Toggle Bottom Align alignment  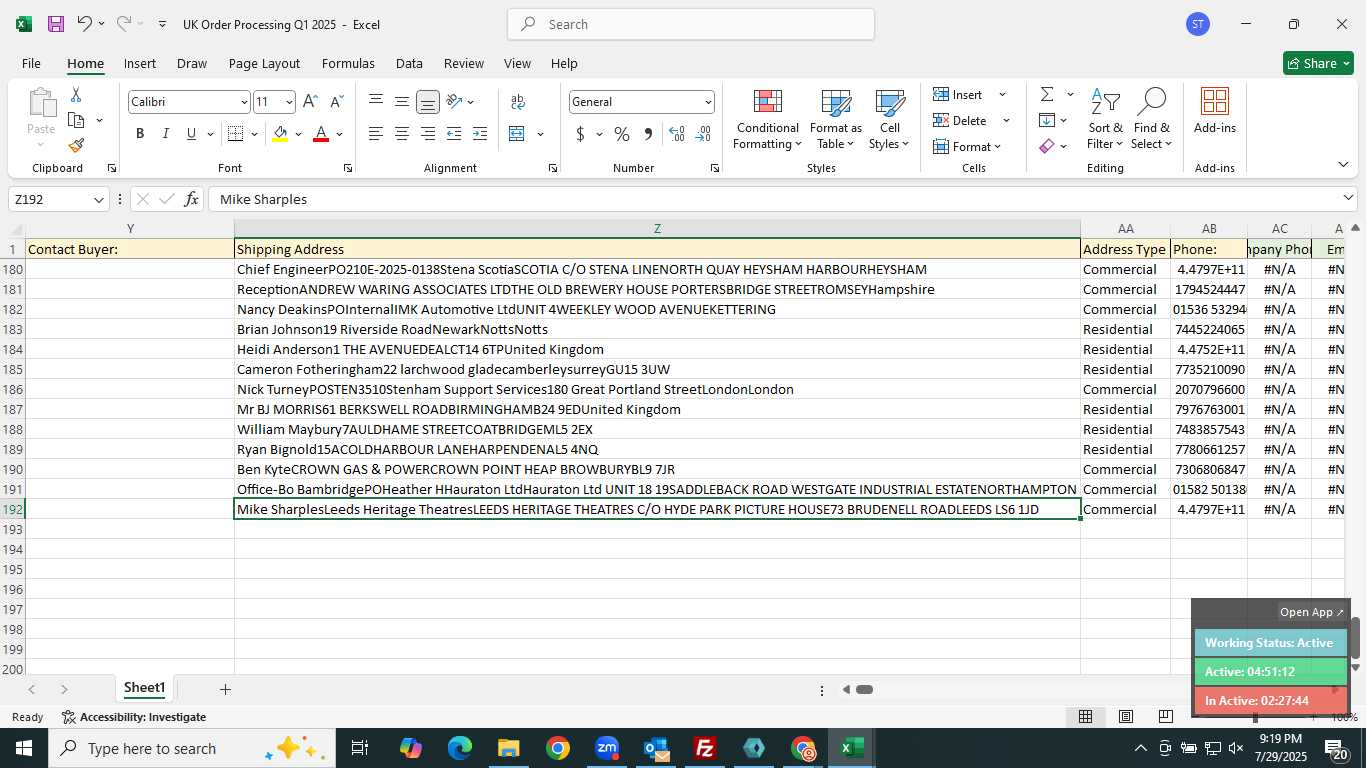[428, 102]
